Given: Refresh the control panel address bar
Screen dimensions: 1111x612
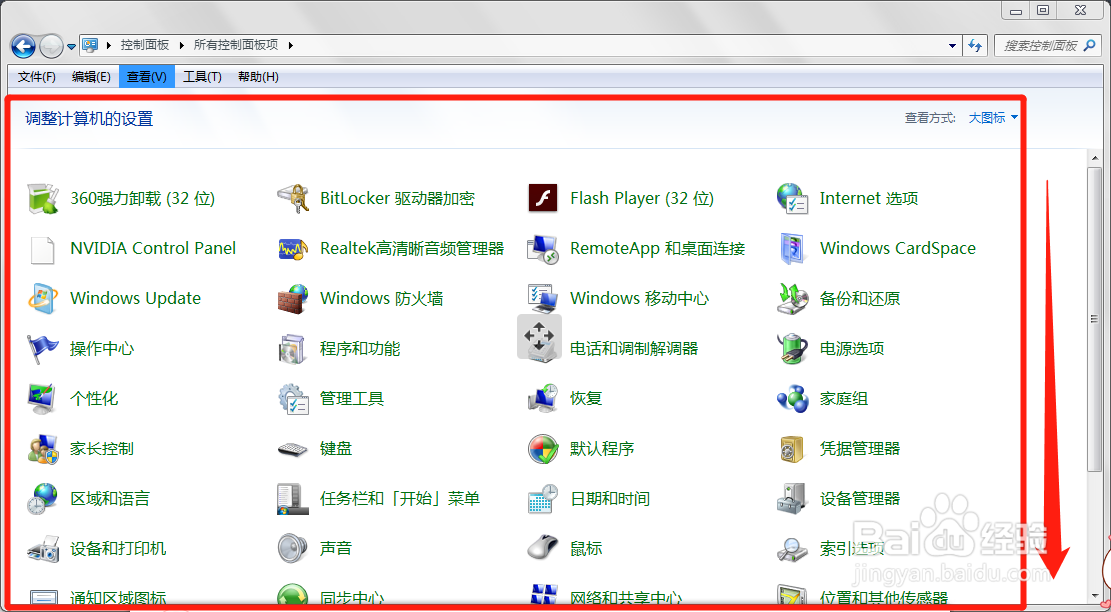Looking at the screenshot, I should coord(976,45).
